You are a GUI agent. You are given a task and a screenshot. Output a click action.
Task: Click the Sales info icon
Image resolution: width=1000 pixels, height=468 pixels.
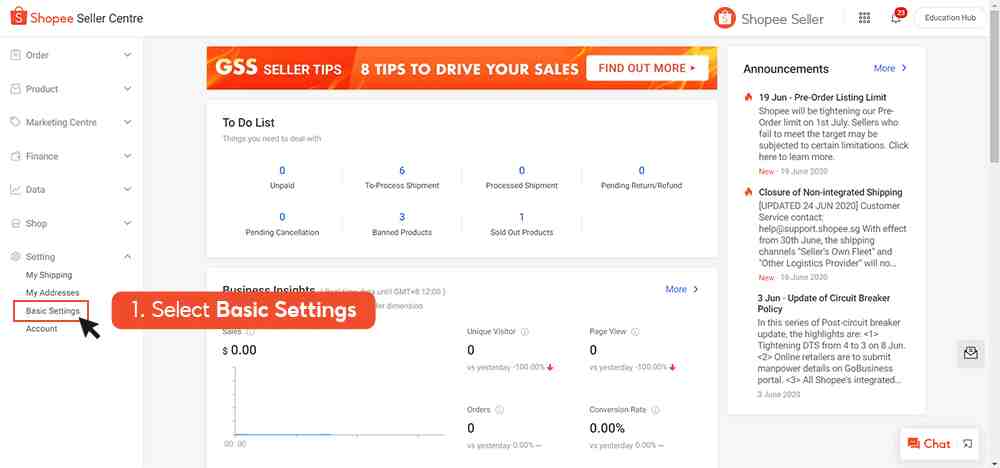coord(251,332)
